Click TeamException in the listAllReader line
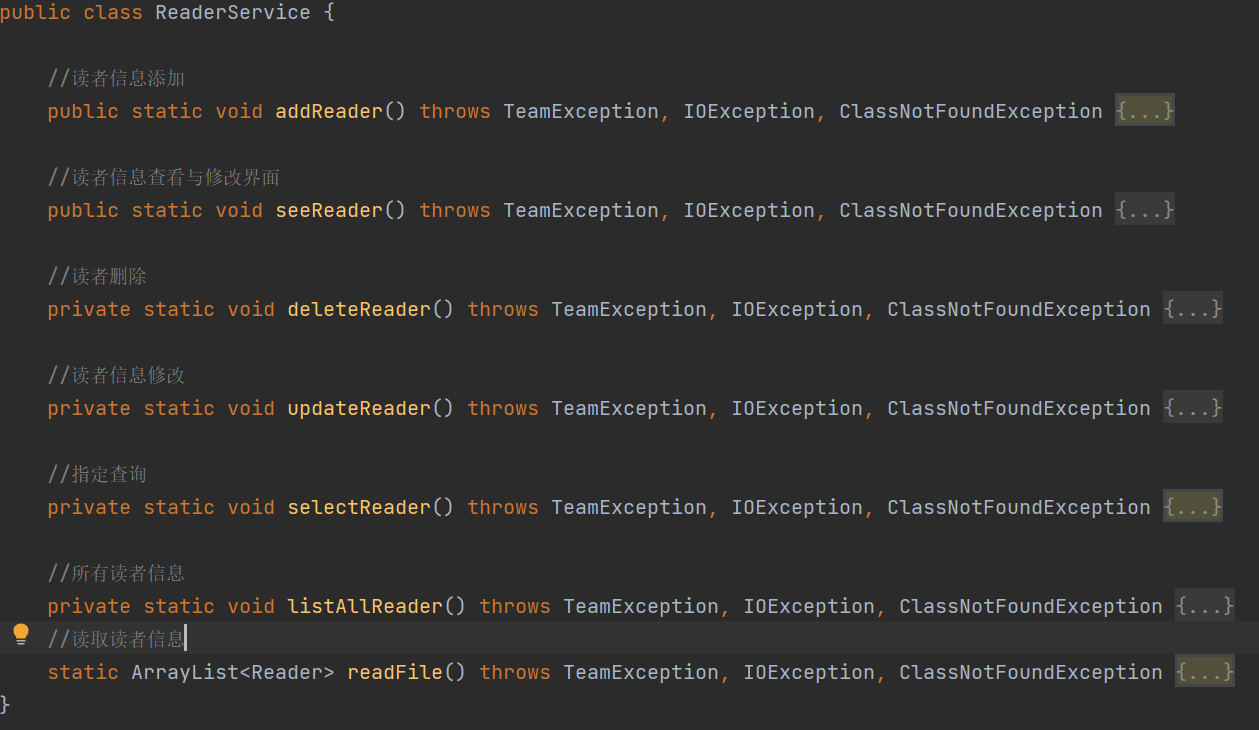 641,606
